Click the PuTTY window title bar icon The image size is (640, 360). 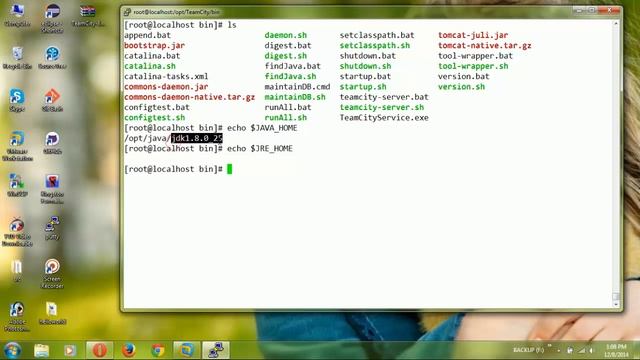pyautogui.click(x=127, y=12)
